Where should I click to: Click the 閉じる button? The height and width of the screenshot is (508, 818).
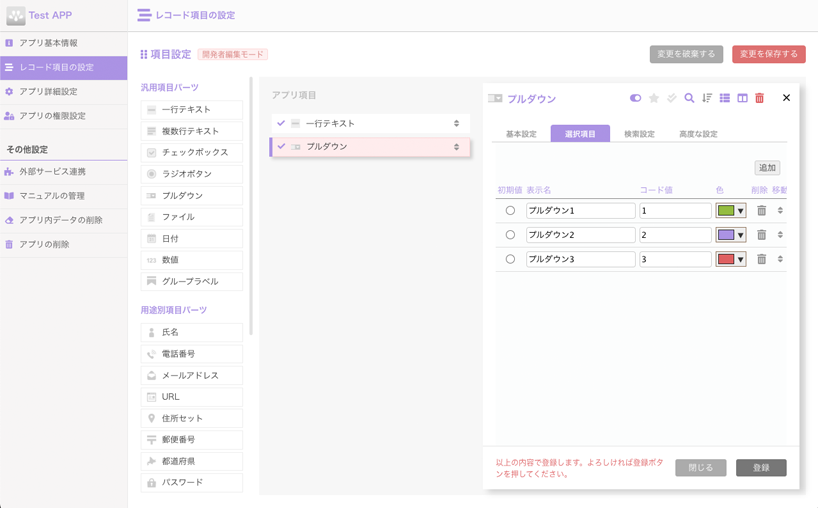[701, 467]
